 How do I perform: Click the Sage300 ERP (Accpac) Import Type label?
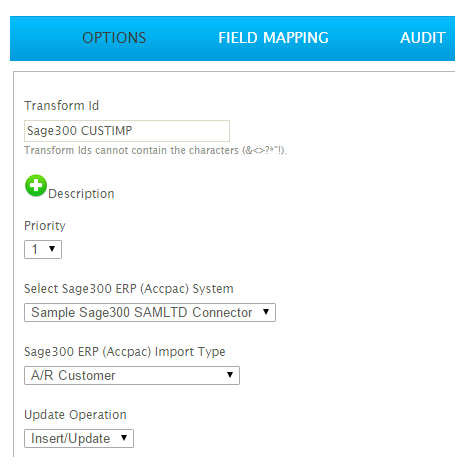[125, 352]
